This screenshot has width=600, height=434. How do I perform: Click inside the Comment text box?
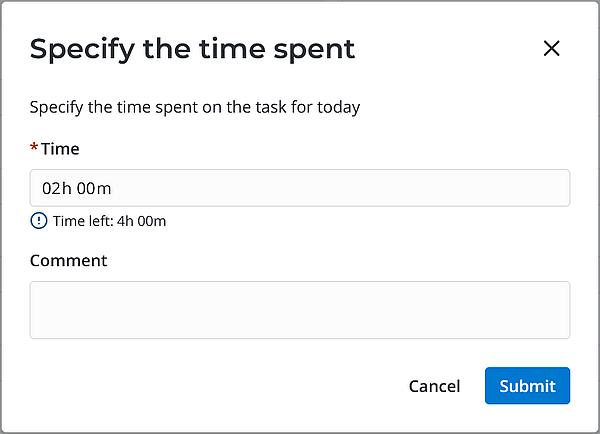[300, 310]
